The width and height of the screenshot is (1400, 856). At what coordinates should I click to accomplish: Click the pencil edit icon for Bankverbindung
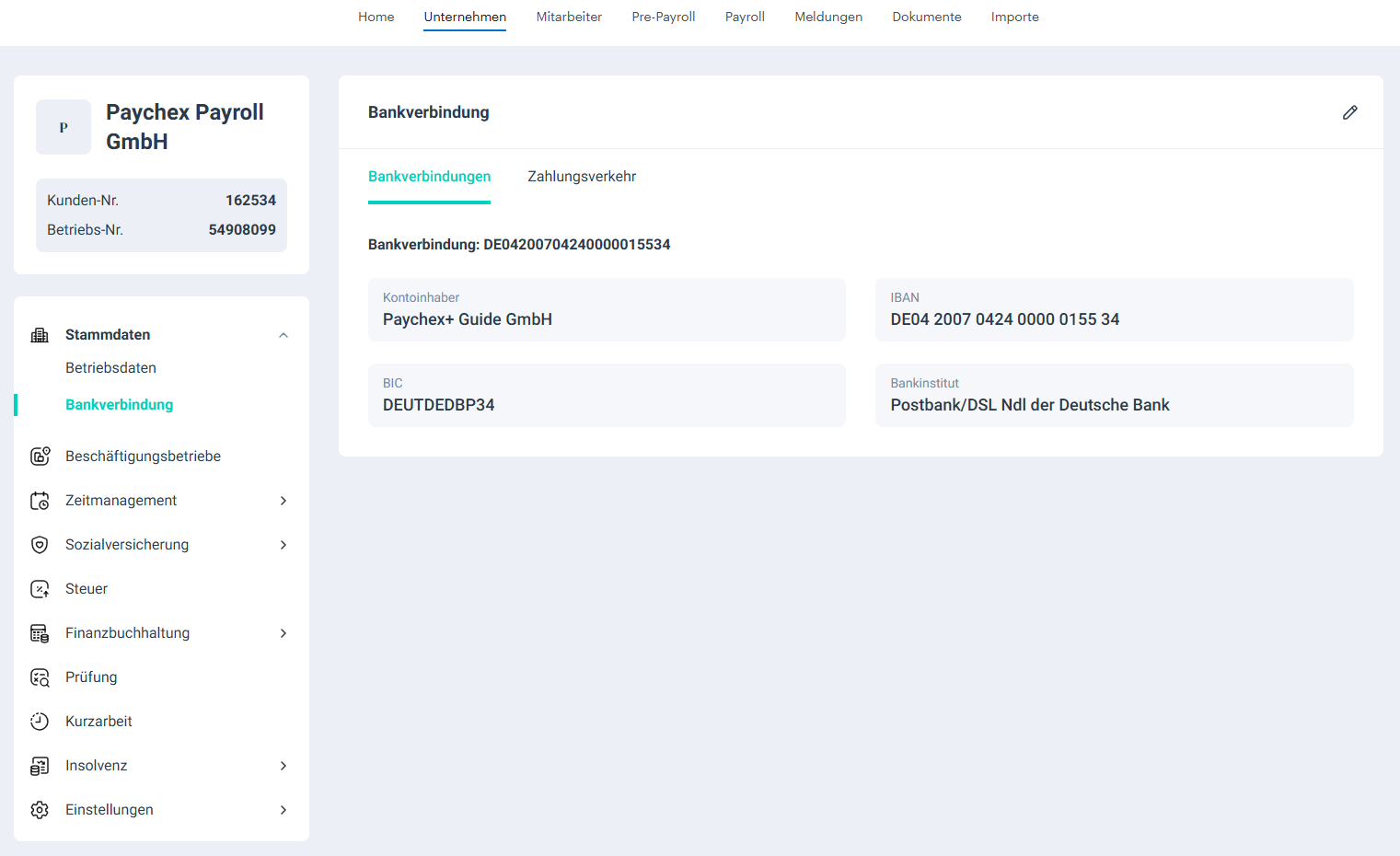pos(1349,112)
